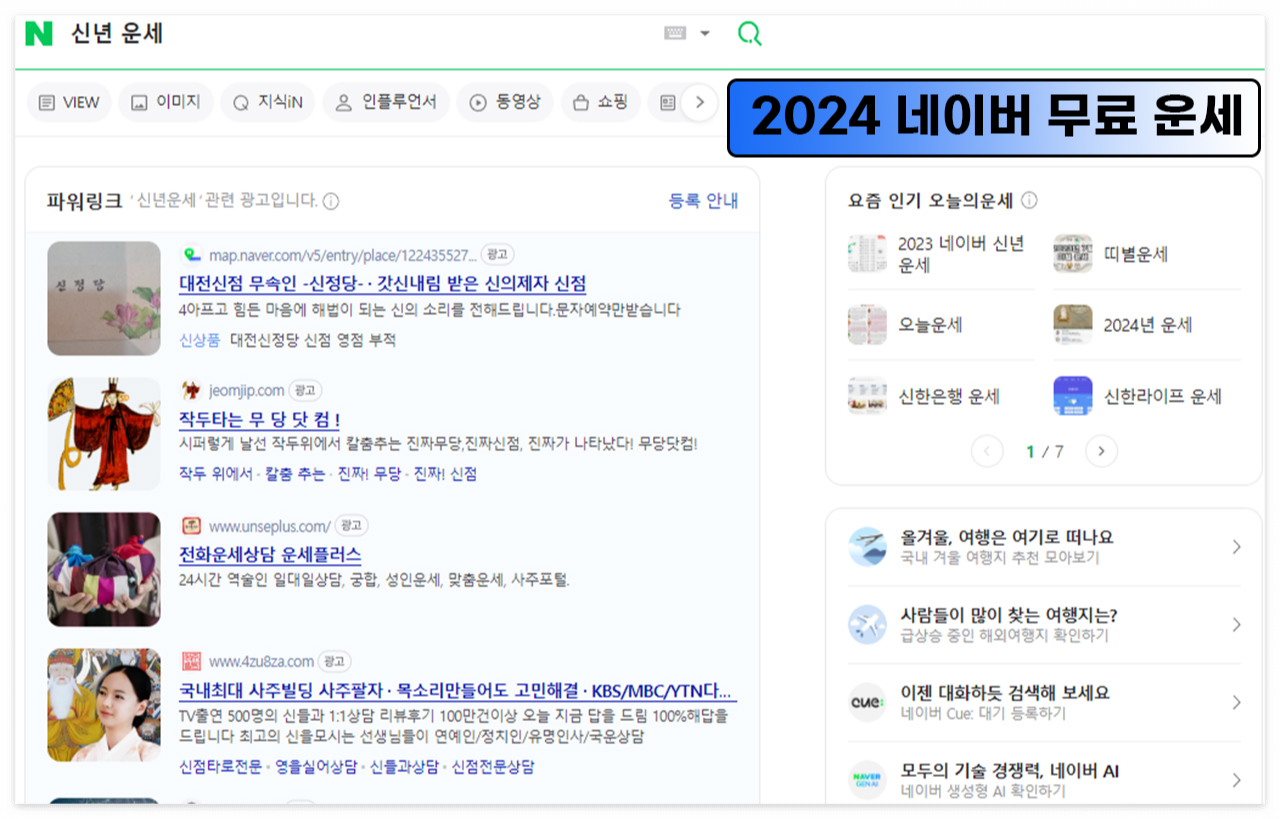The width and height of the screenshot is (1280, 819).
Task: Click the map.naver.com favicon
Action: pyautogui.click(x=190, y=254)
